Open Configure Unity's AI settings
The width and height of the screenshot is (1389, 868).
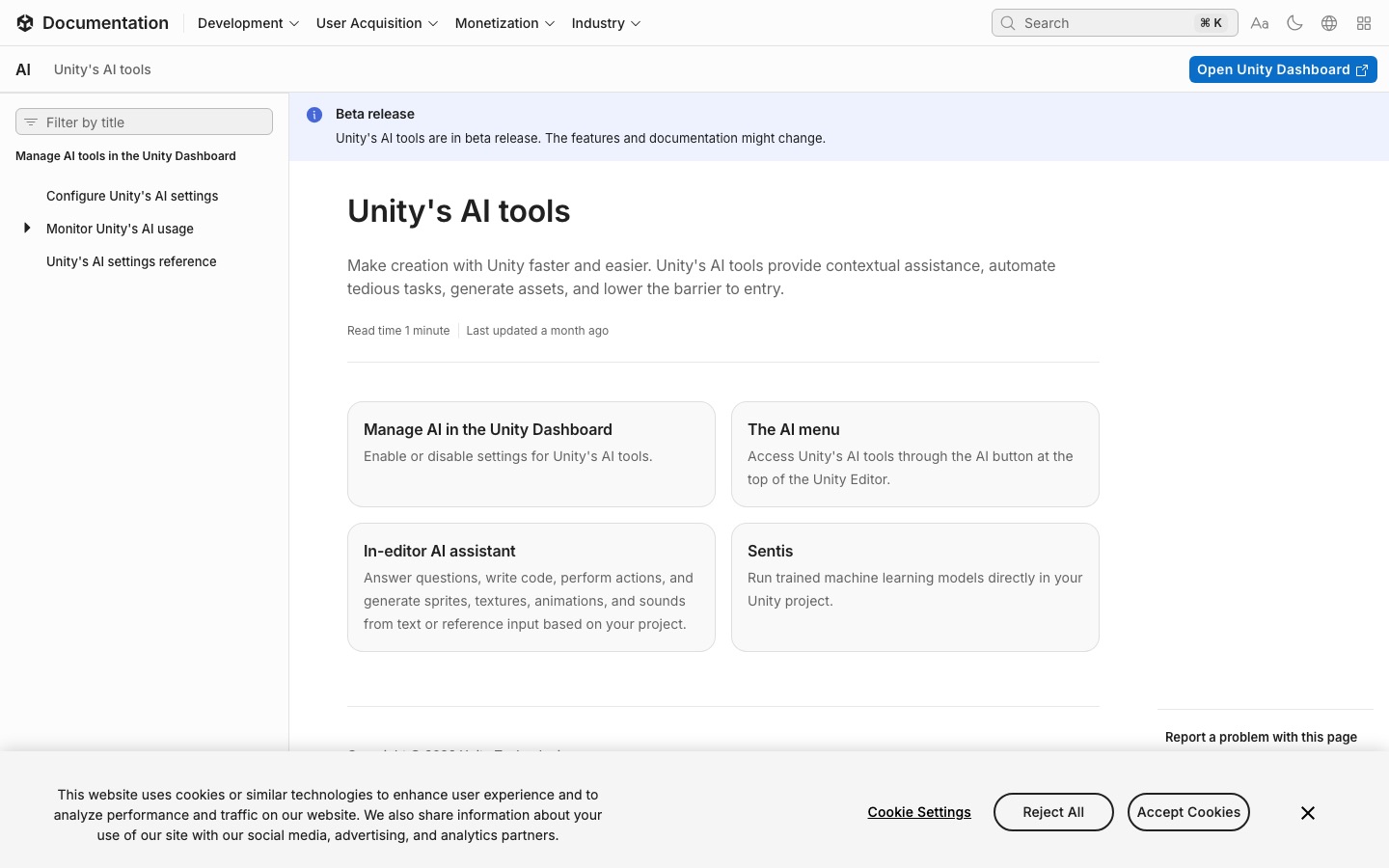point(132,196)
